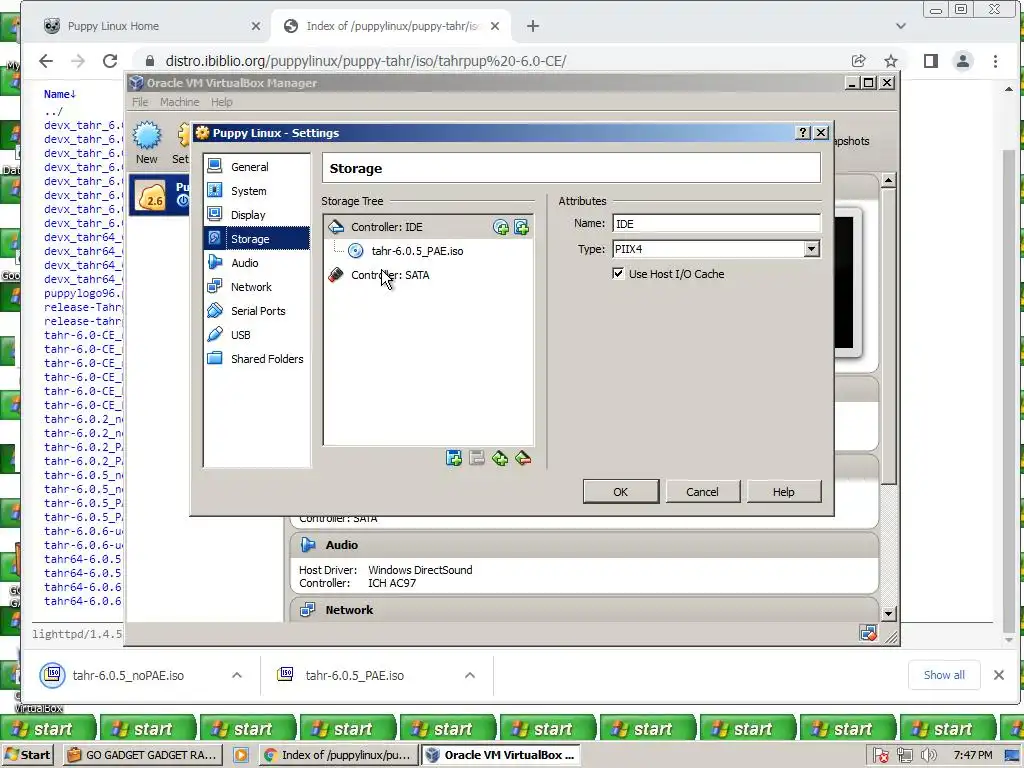Viewport: 1024px width, 768px height.
Task: Open the Audio settings category
Action: point(257,263)
